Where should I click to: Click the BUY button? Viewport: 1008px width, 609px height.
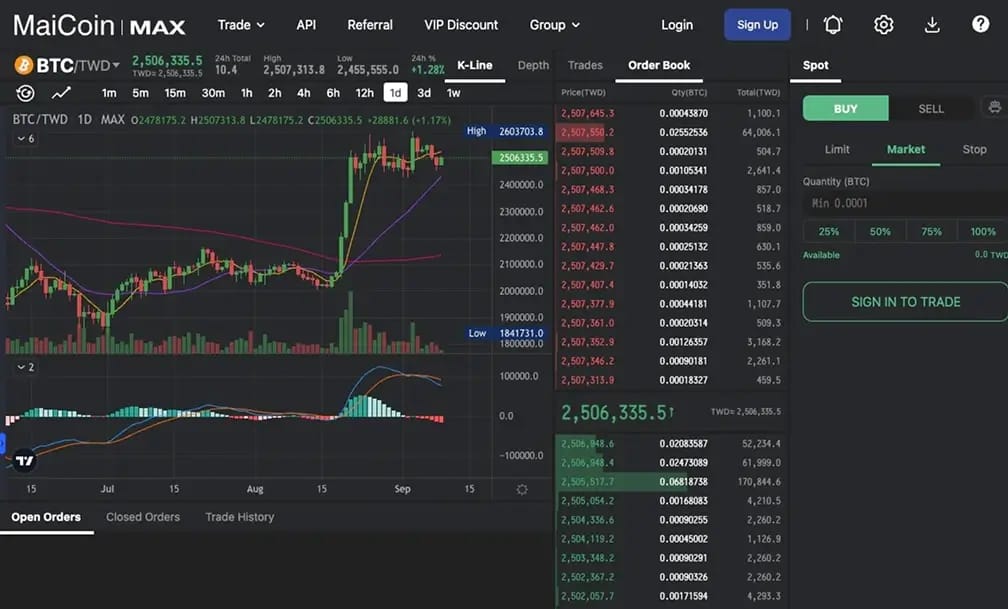845,108
